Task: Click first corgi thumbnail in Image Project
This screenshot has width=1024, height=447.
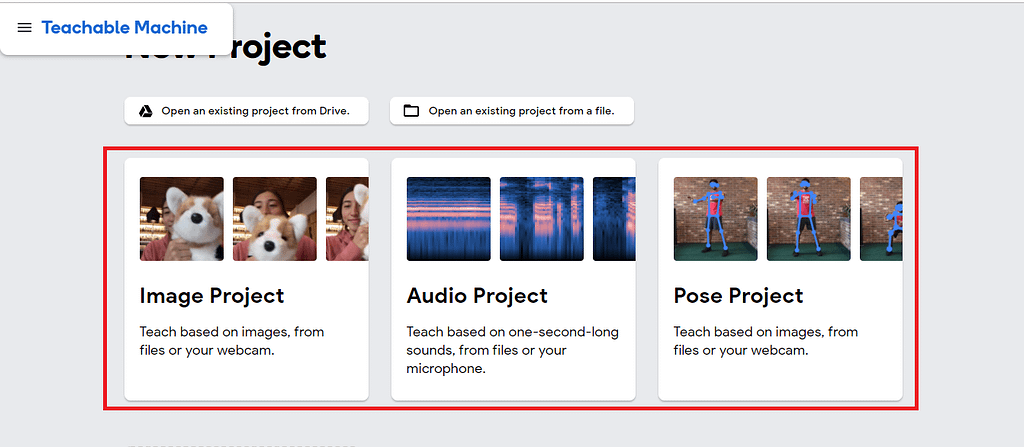Action: (x=182, y=219)
